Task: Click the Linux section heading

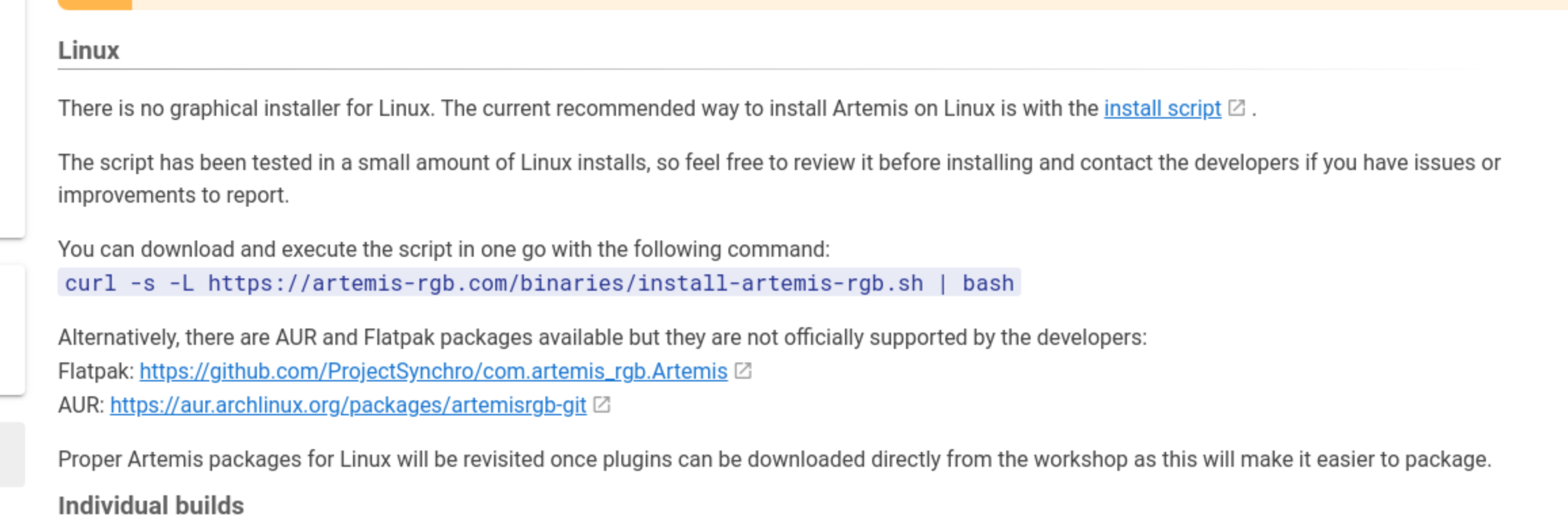Action: pos(89,51)
